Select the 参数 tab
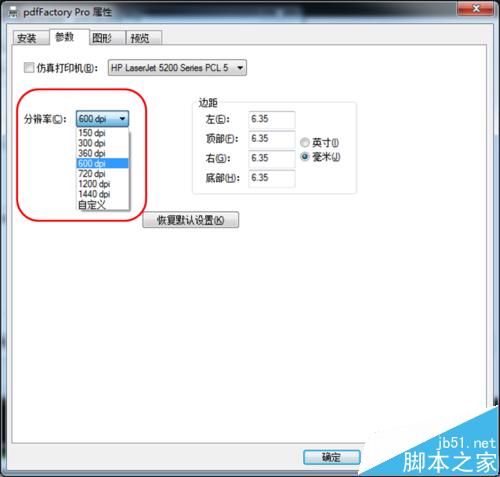The width and height of the screenshot is (500, 477). [69, 37]
